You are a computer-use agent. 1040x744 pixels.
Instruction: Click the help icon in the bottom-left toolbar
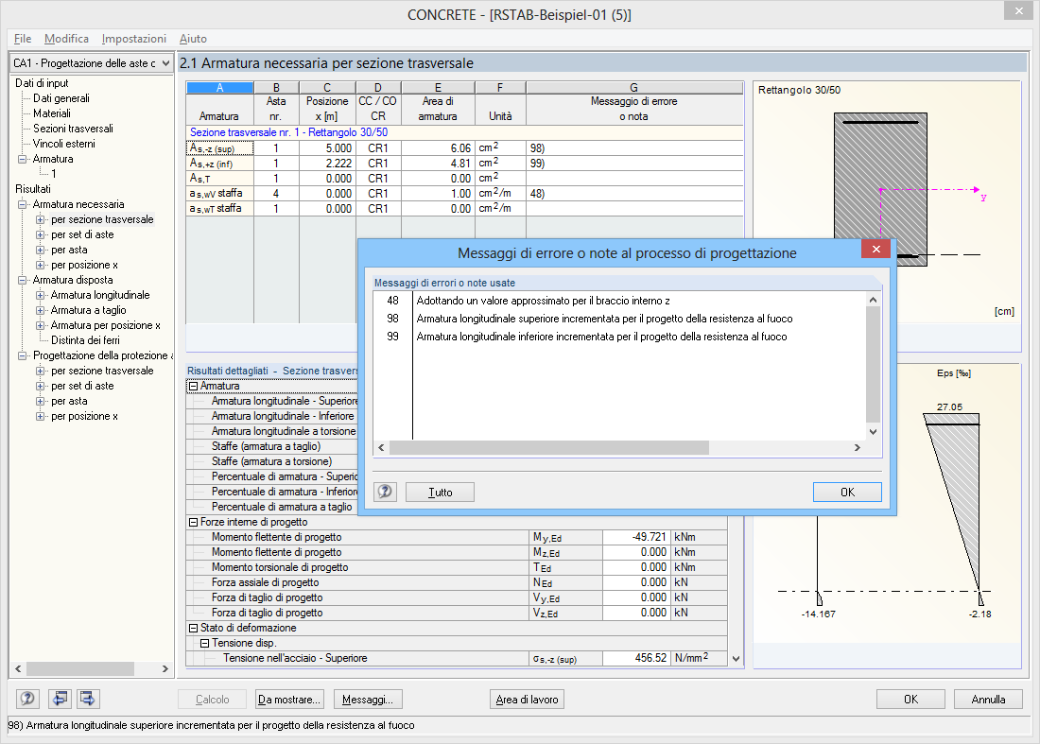pos(27,699)
